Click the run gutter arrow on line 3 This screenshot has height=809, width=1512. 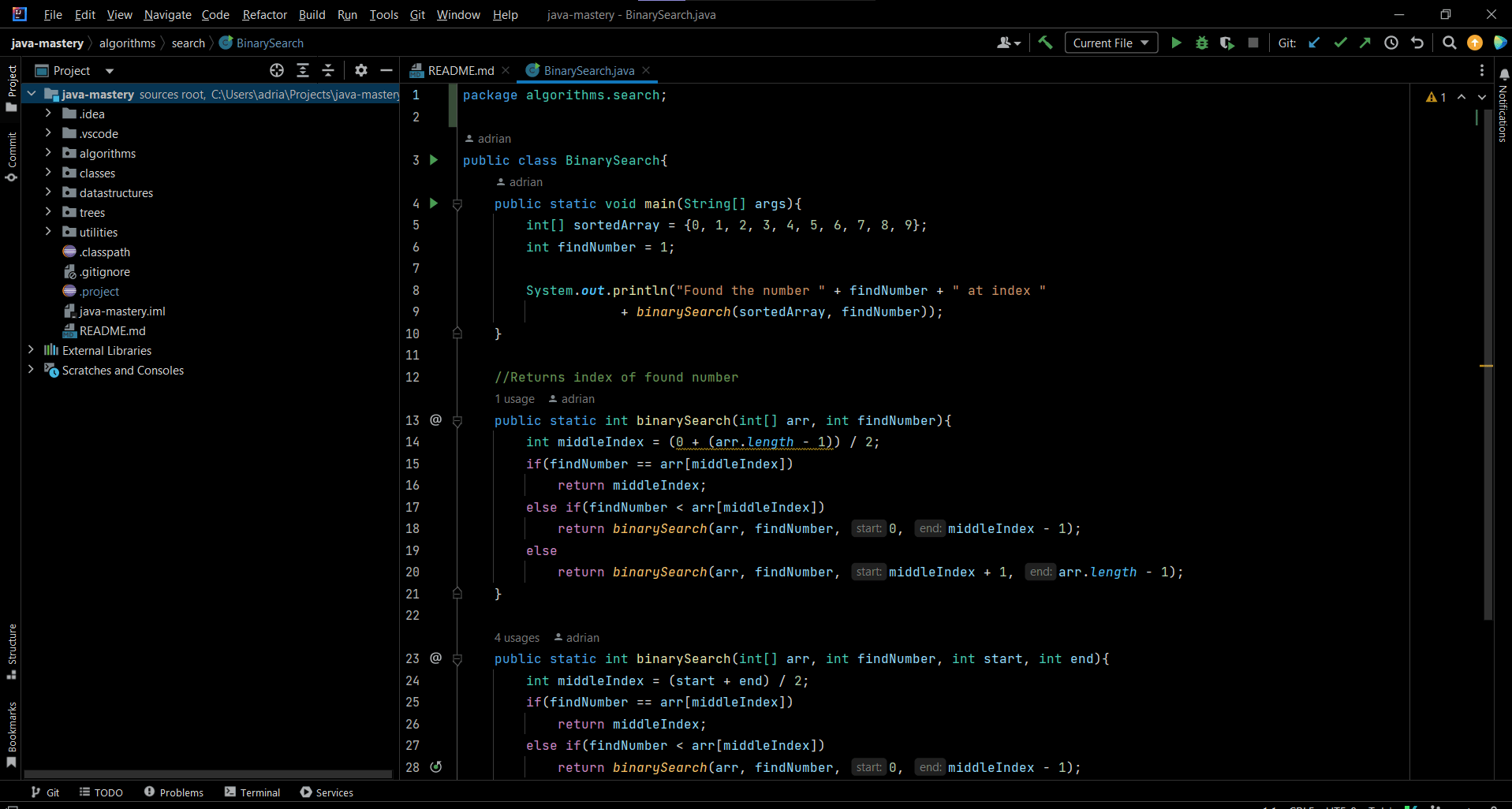pos(434,160)
